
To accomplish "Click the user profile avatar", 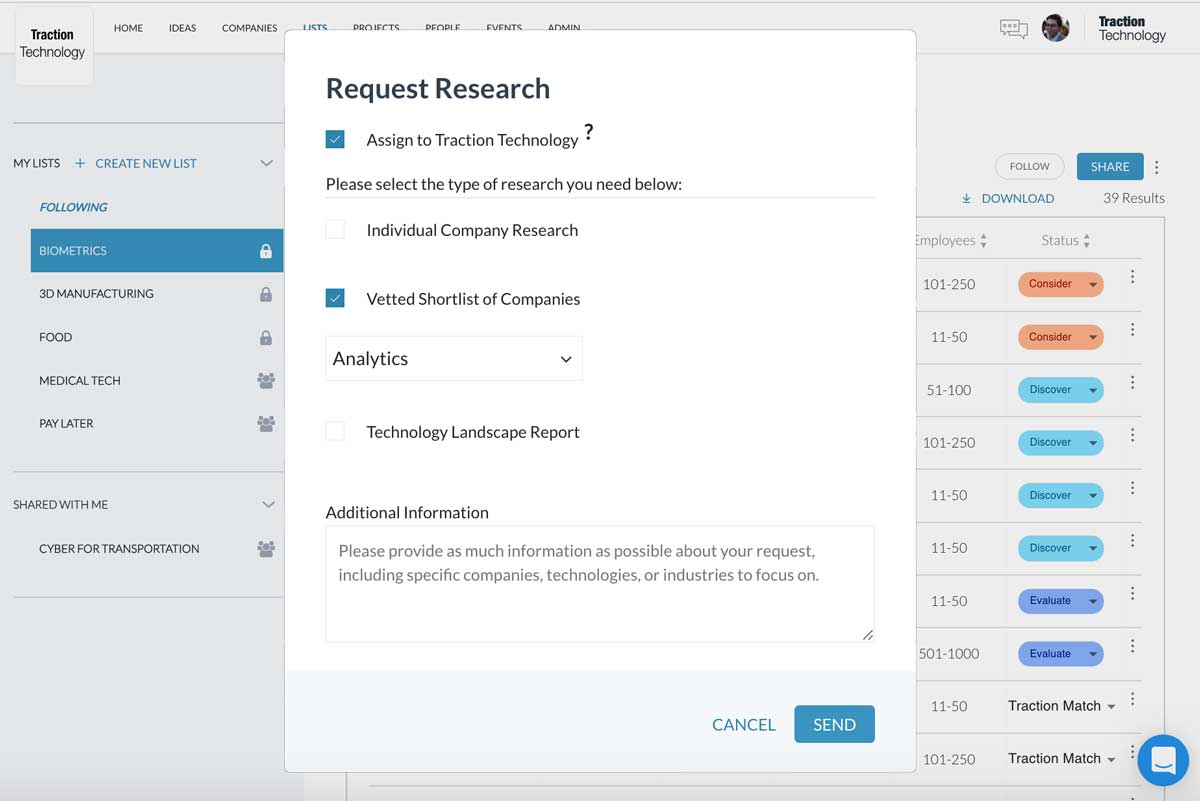I will click(x=1055, y=28).
